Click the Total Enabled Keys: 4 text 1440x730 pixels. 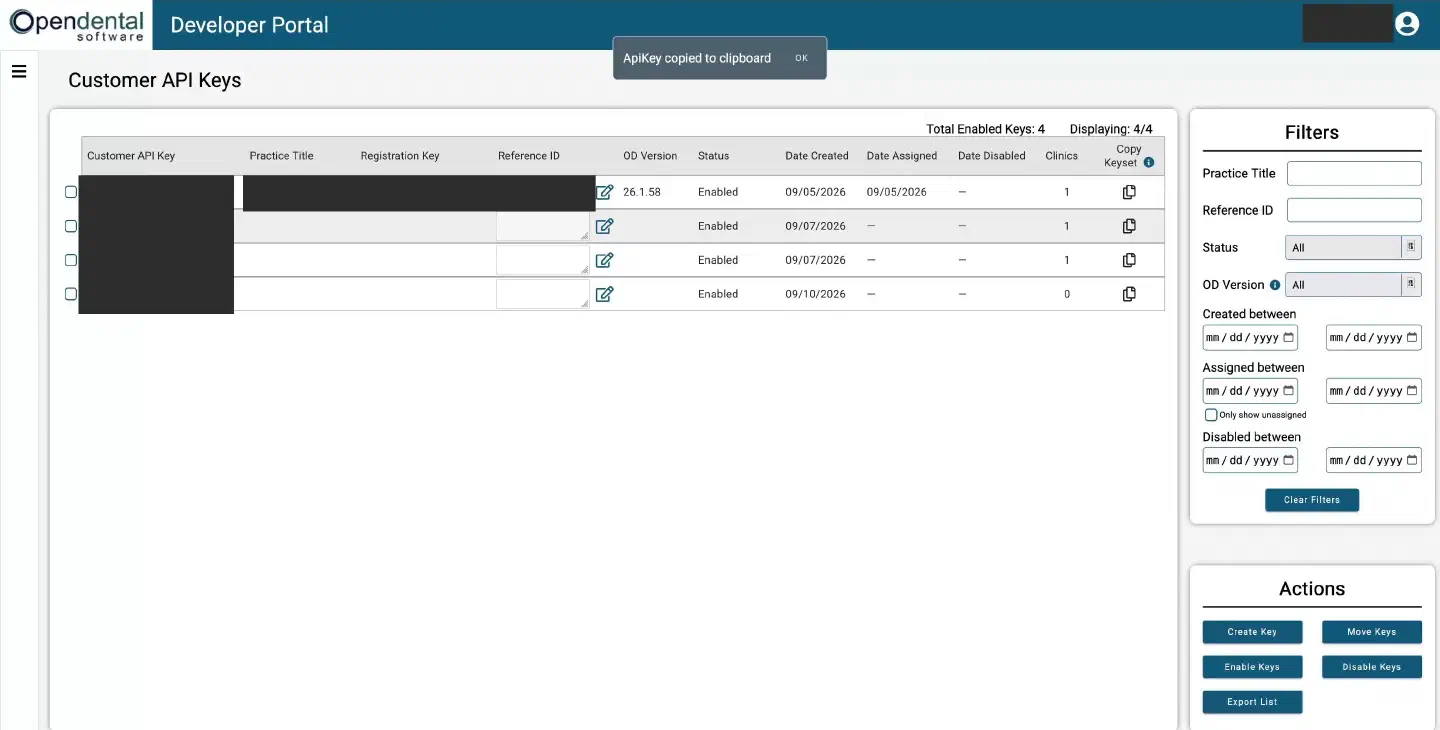[986, 129]
